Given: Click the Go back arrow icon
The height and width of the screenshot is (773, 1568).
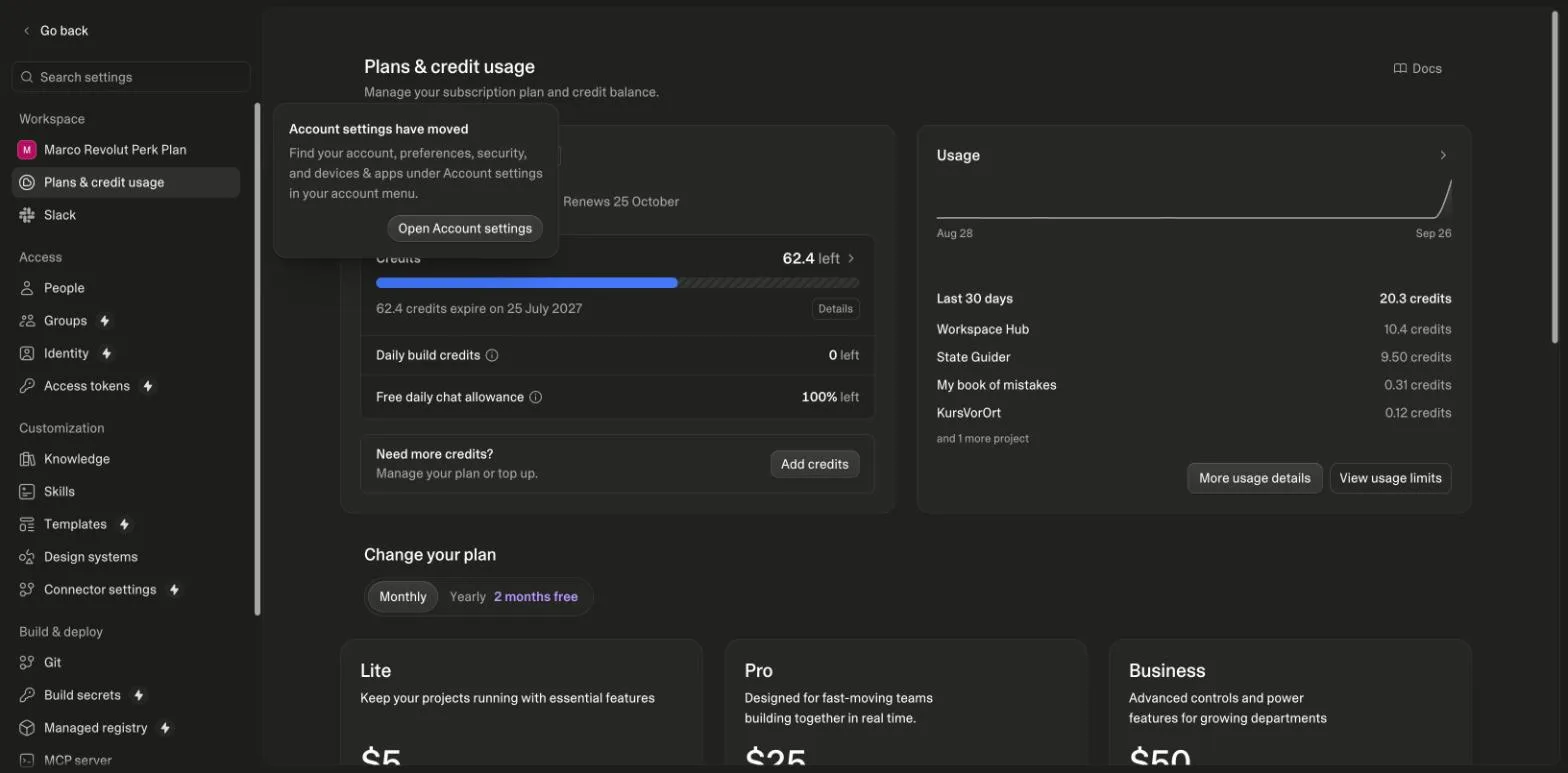Looking at the screenshot, I should coord(26,31).
